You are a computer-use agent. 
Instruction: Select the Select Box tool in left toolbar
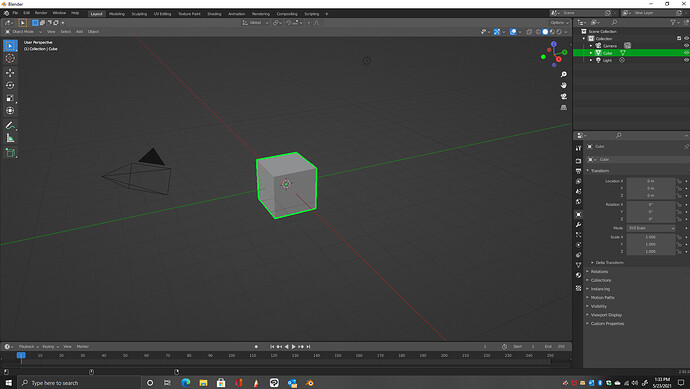pyautogui.click(x=10, y=46)
